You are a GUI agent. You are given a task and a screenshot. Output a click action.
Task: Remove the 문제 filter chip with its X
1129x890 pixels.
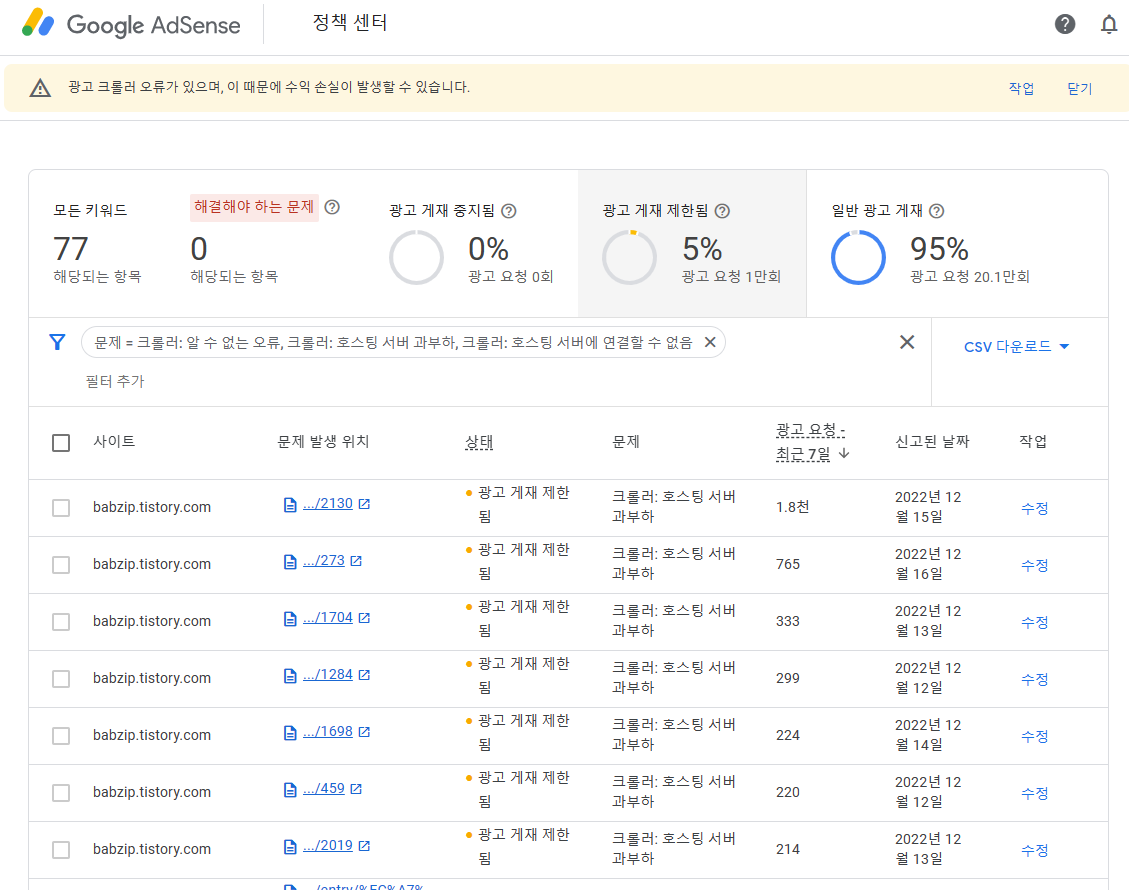(710, 342)
